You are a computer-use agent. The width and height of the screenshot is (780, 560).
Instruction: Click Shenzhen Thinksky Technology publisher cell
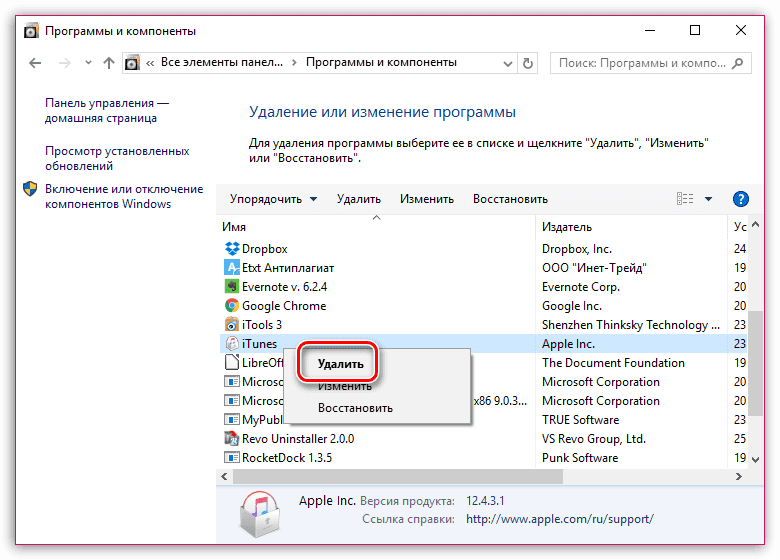[630, 325]
